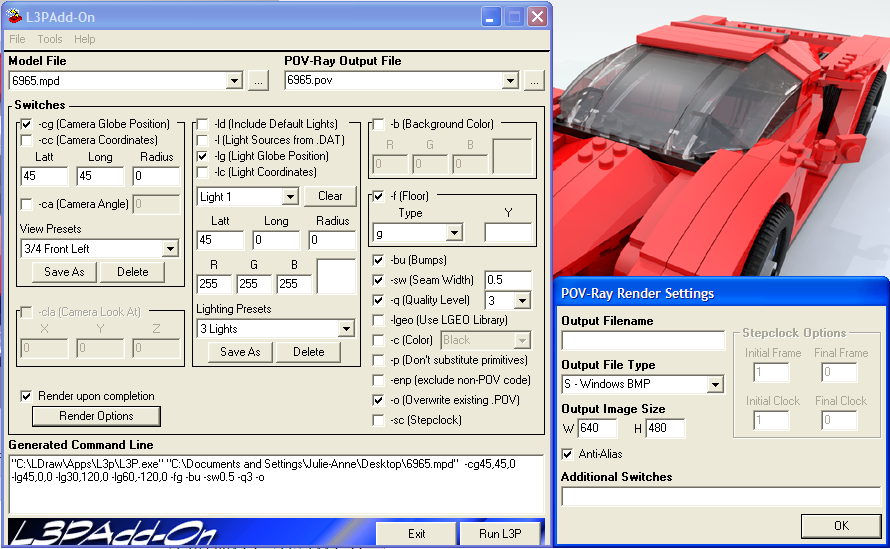The width and height of the screenshot is (890, 549).
Task: Click the L3PAdd-On title bar app icon
Action: pos(13,16)
